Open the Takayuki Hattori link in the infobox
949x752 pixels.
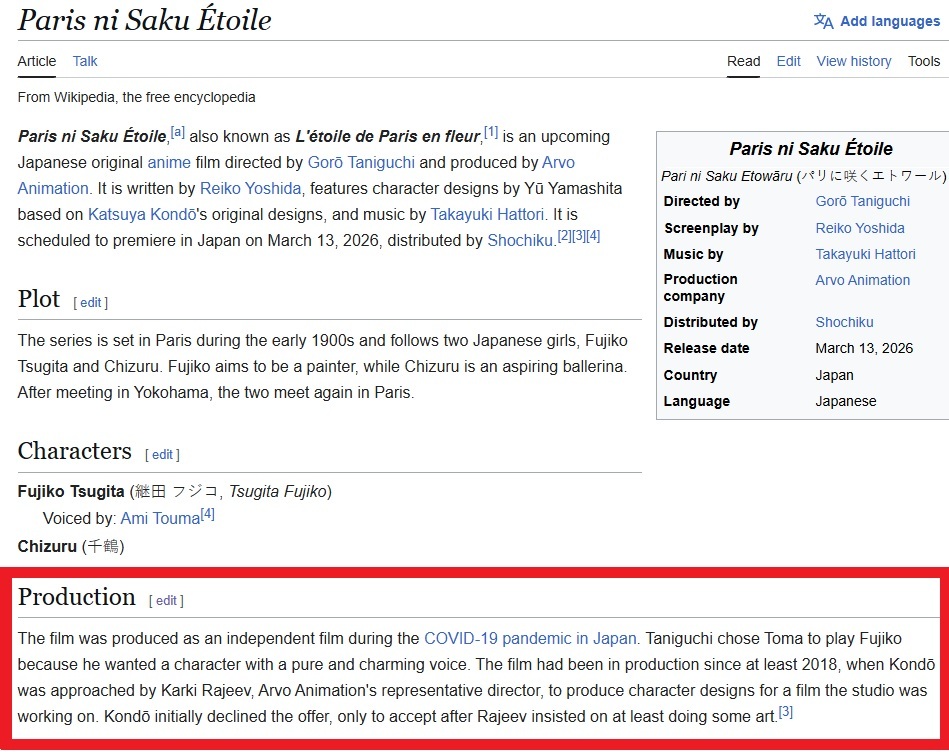point(865,254)
